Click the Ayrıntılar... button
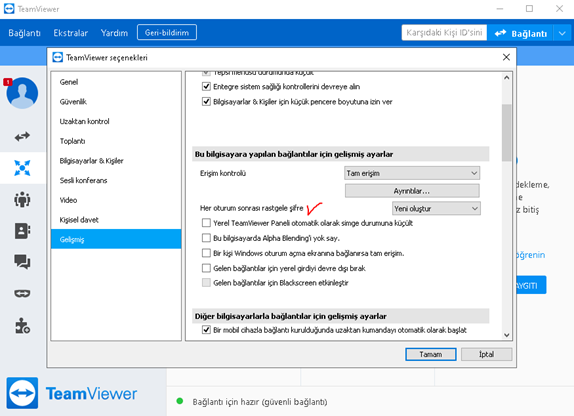 412,191
